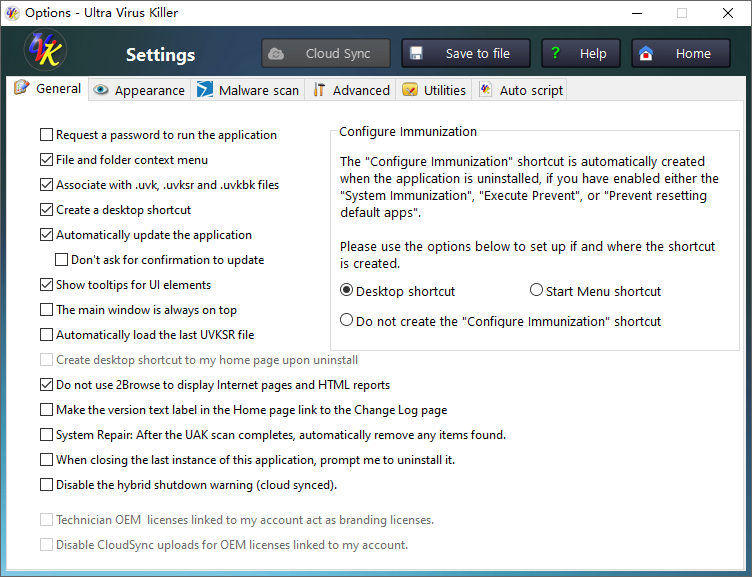Uncheck Show tooltips for UI elements

point(47,285)
